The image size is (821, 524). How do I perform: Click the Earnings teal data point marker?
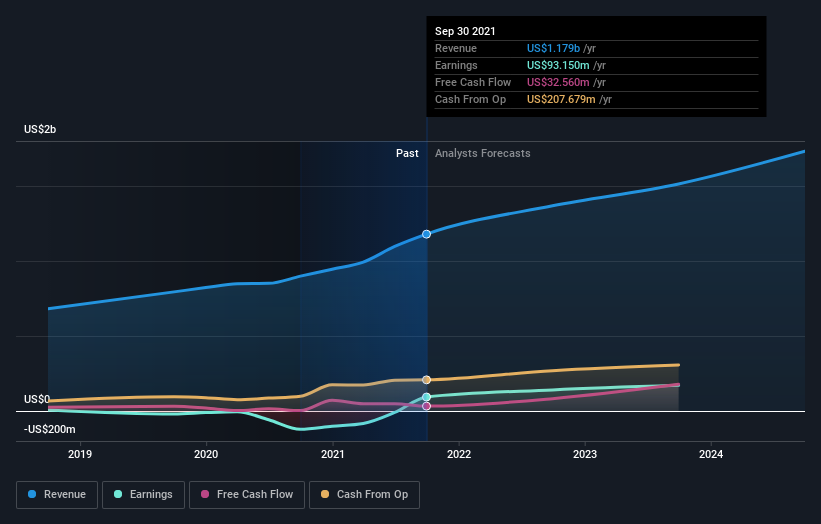click(x=427, y=397)
